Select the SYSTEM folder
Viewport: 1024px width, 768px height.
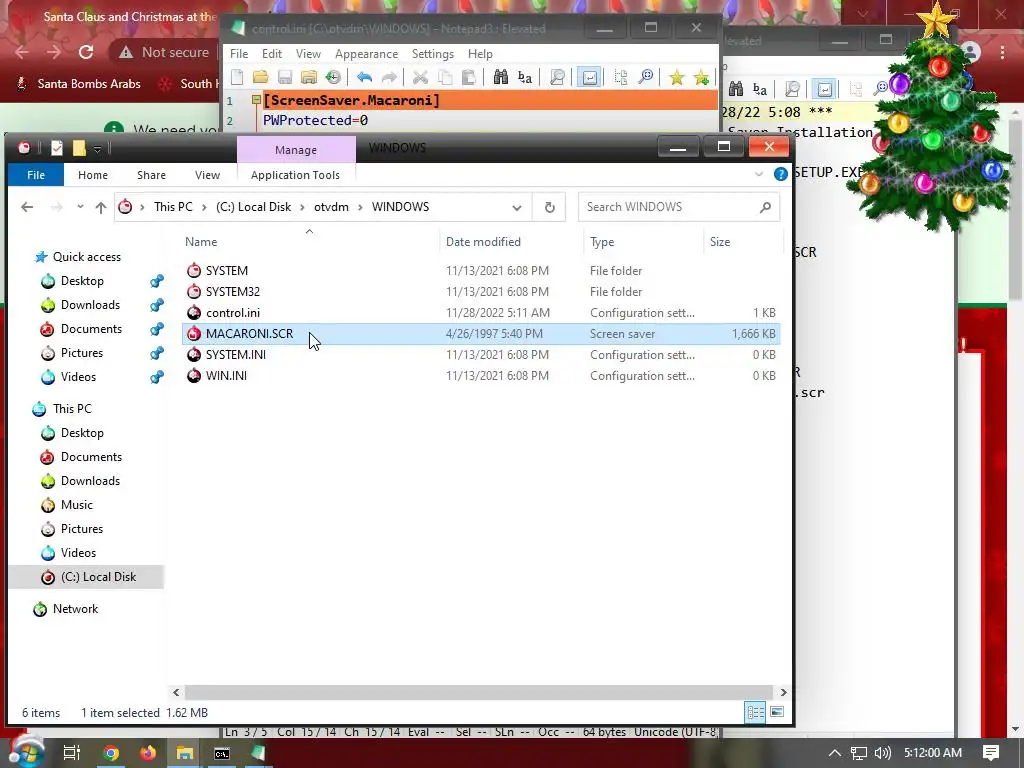tap(481, 270)
